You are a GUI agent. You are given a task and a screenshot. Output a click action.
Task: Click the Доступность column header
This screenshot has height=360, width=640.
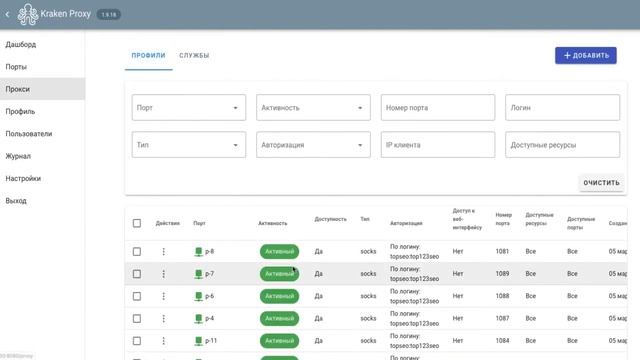click(330, 219)
